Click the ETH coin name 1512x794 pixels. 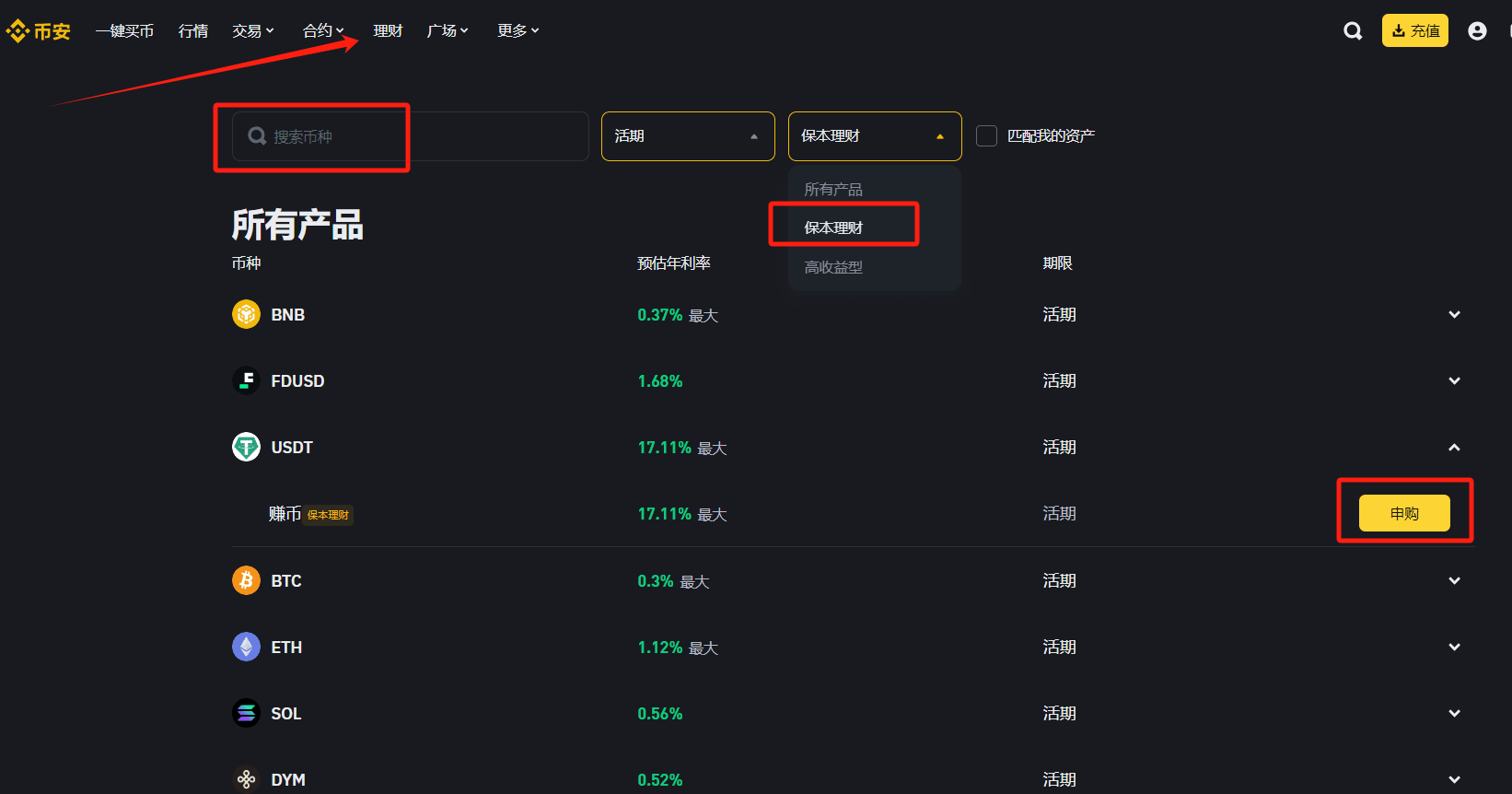click(286, 648)
